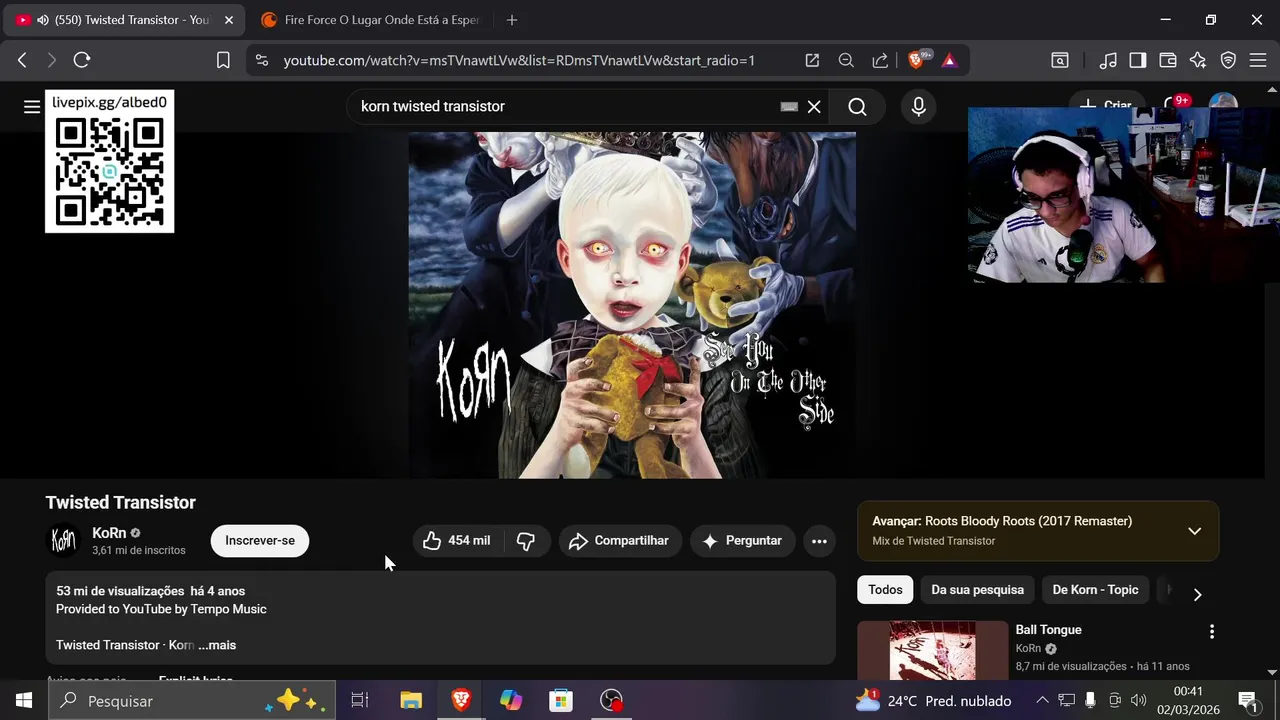Open the Compartilhar share dialog
Image resolution: width=1280 pixels, height=720 pixels.
click(x=620, y=541)
